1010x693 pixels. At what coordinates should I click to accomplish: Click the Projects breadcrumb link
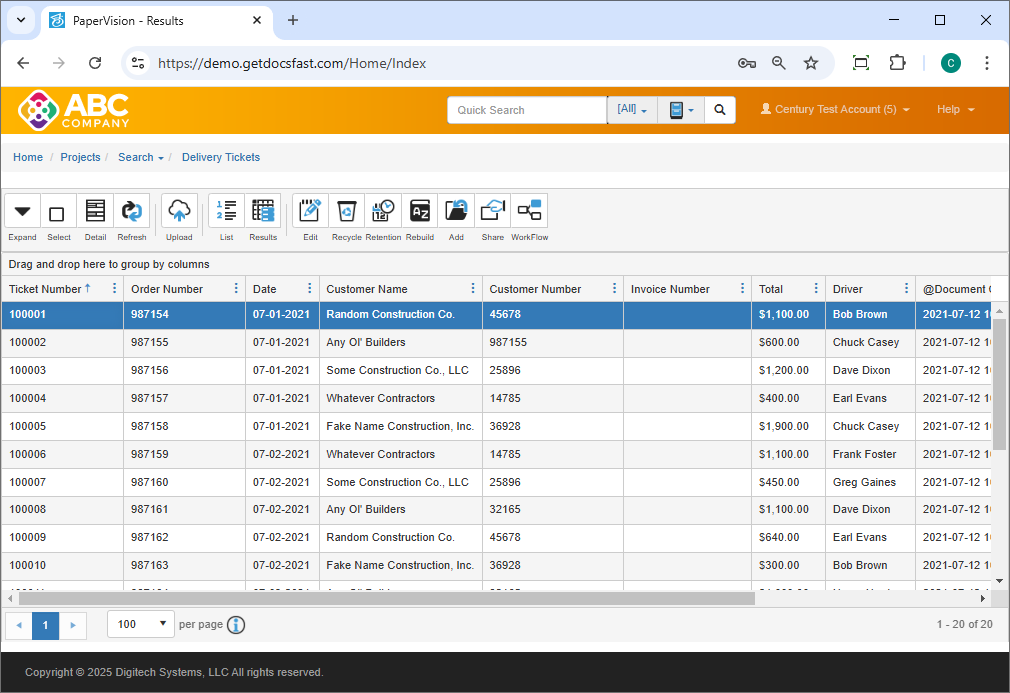click(x=80, y=157)
